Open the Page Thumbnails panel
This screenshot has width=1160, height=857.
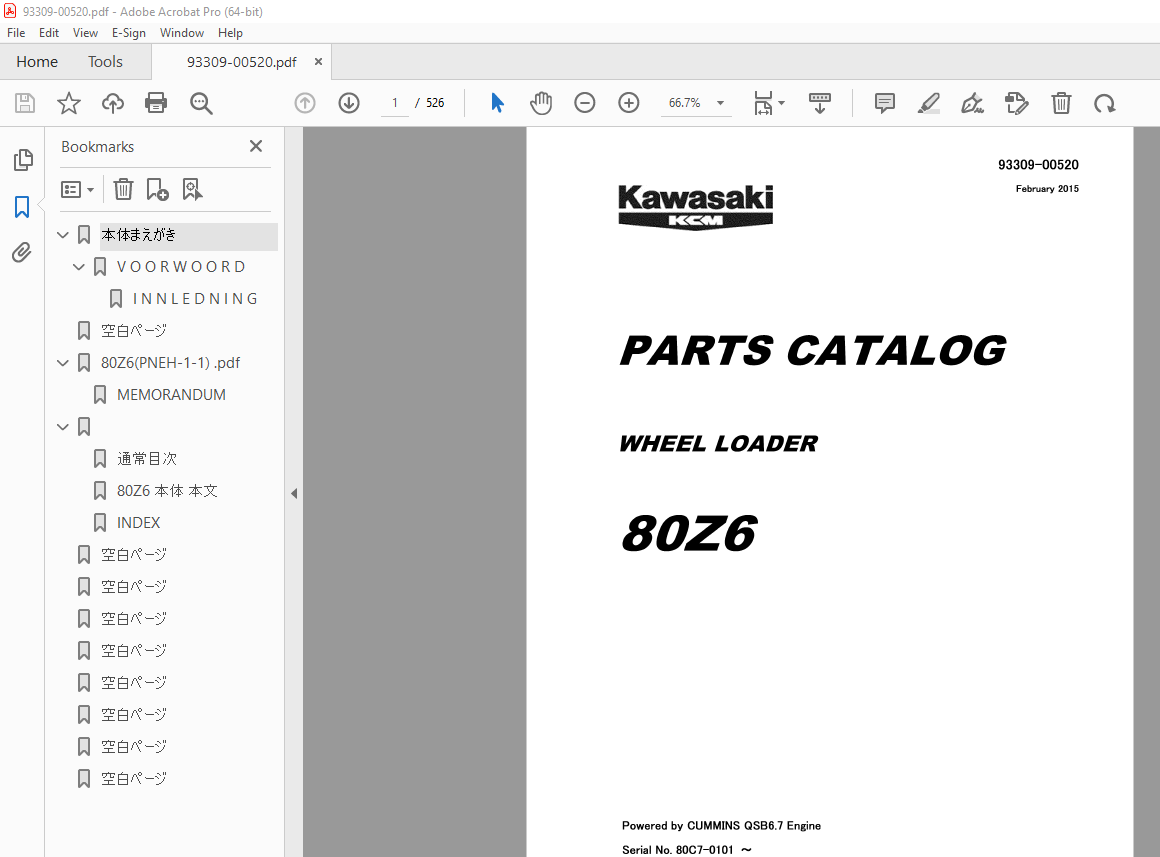(23, 160)
